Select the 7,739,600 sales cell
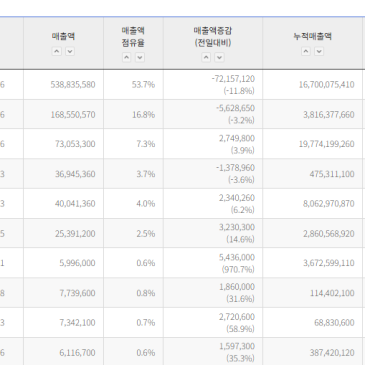Screen dimensions: 365x365 pos(77,293)
